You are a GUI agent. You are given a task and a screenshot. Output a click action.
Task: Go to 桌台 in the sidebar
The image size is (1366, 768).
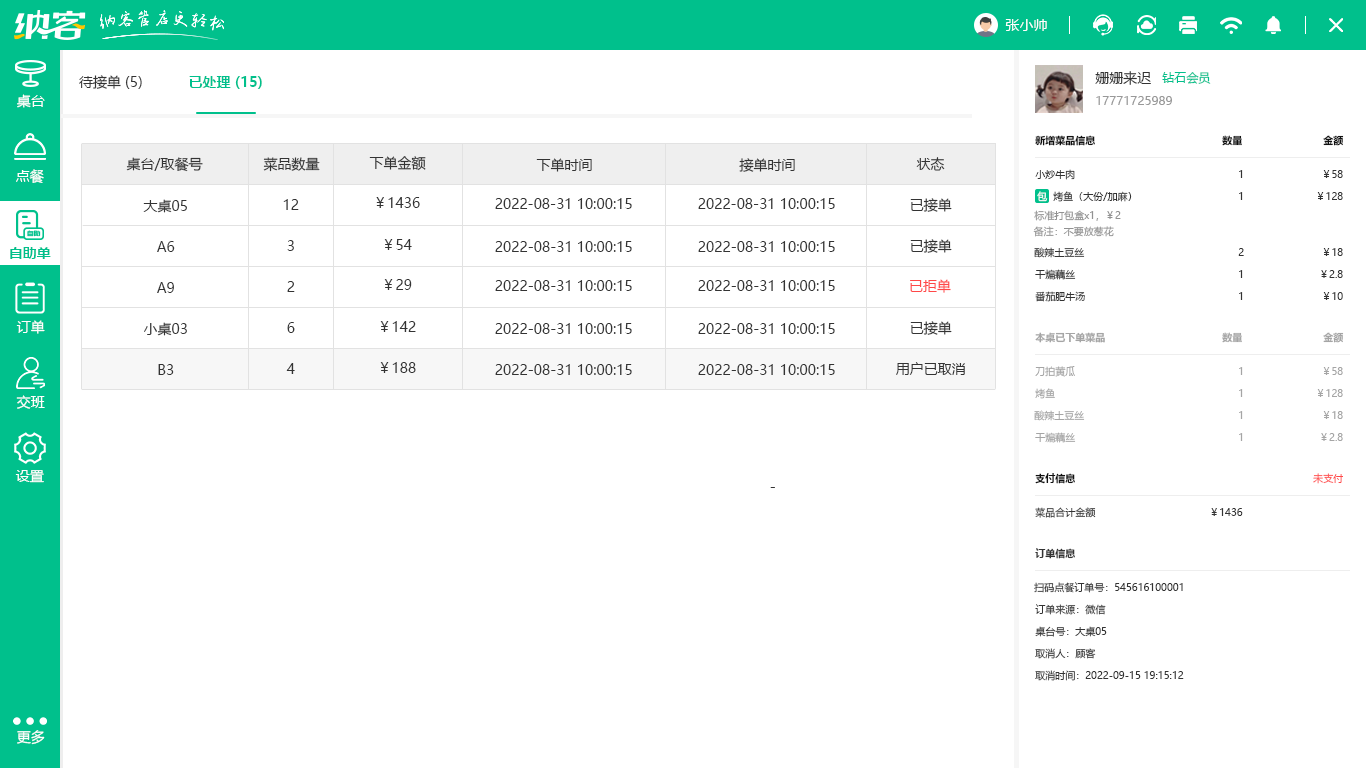point(30,84)
